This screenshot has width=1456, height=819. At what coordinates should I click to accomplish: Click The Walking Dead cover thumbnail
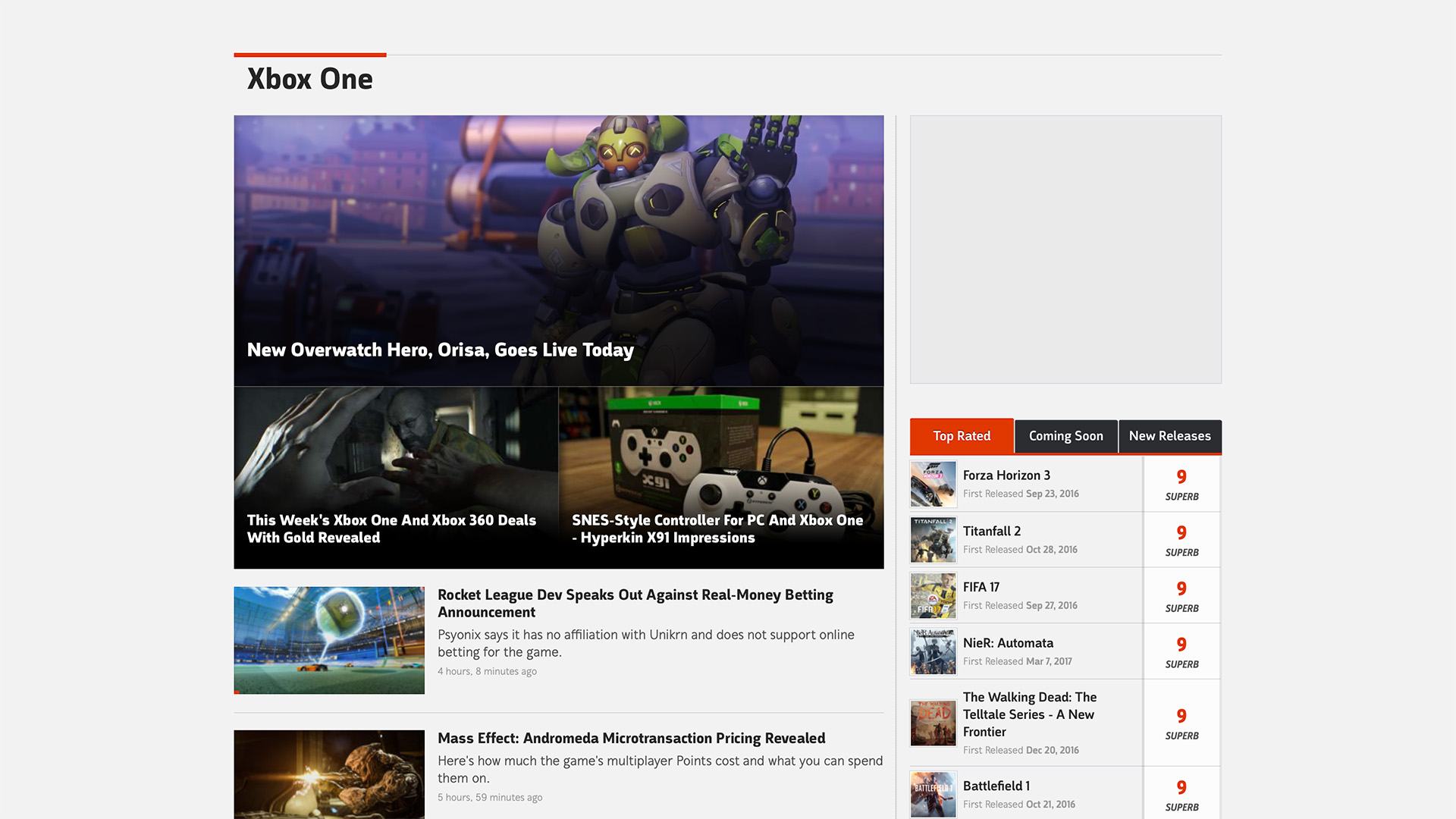point(933,723)
